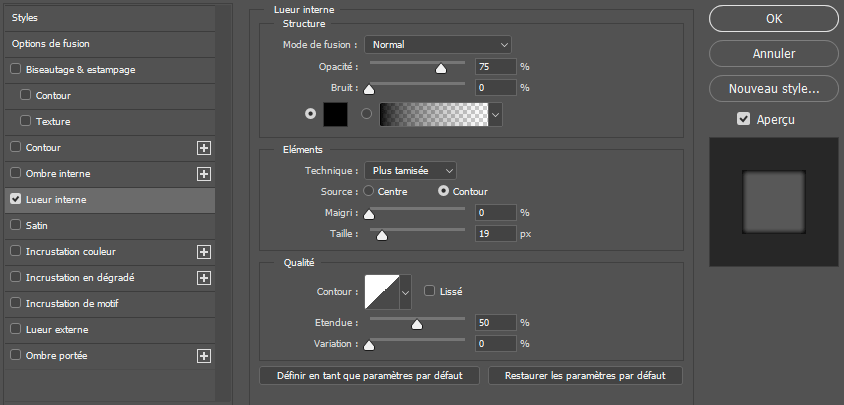Add another Ombre portée via plus icon

point(204,356)
